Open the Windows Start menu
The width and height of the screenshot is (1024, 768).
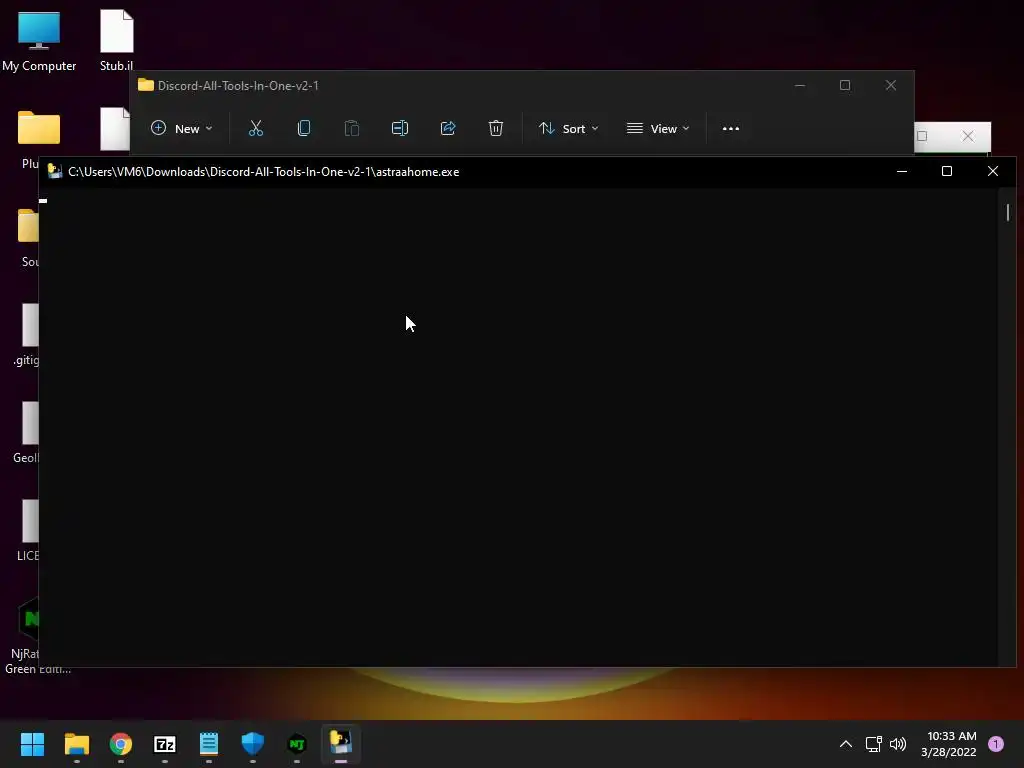[32, 744]
